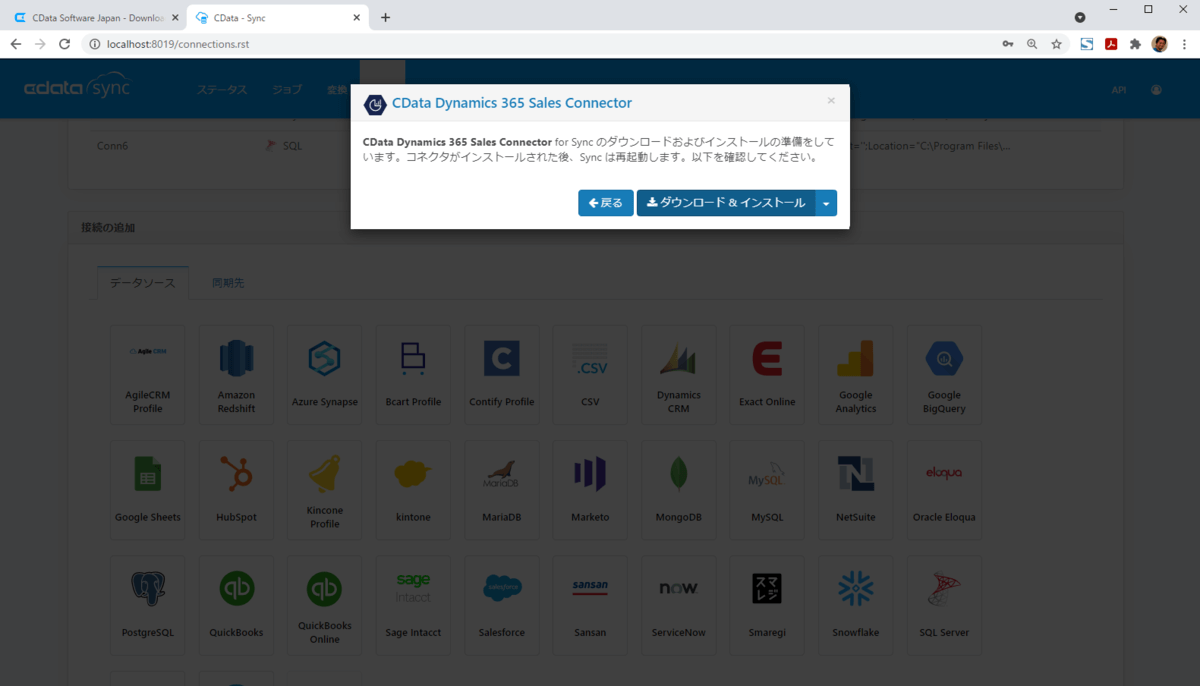Select the Marketo connector
The height and width of the screenshot is (686, 1200).
[590, 490]
